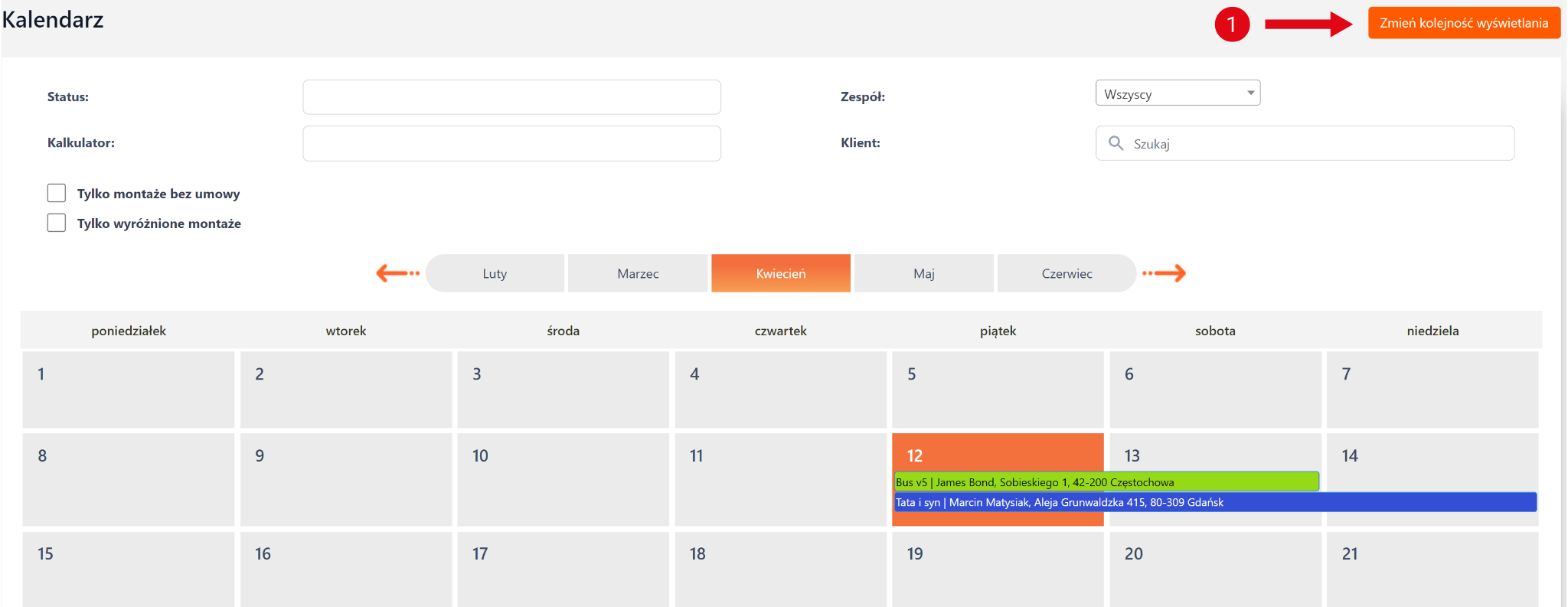The image size is (1568, 607).
Task: Enable Tylko montaże bez umowy checkbox
Action: 57,193
